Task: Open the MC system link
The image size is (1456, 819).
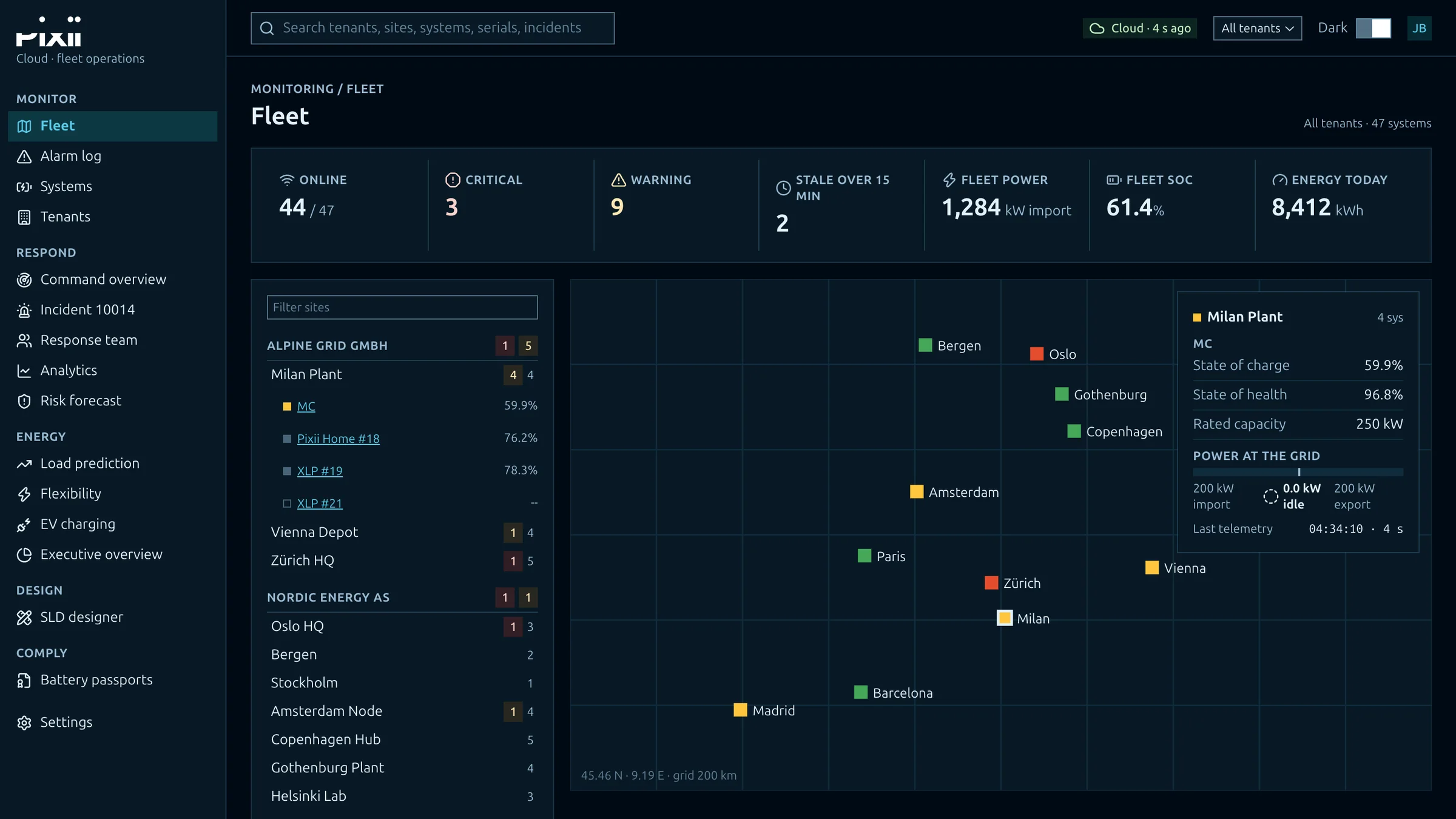Action: tap(306, 406)
